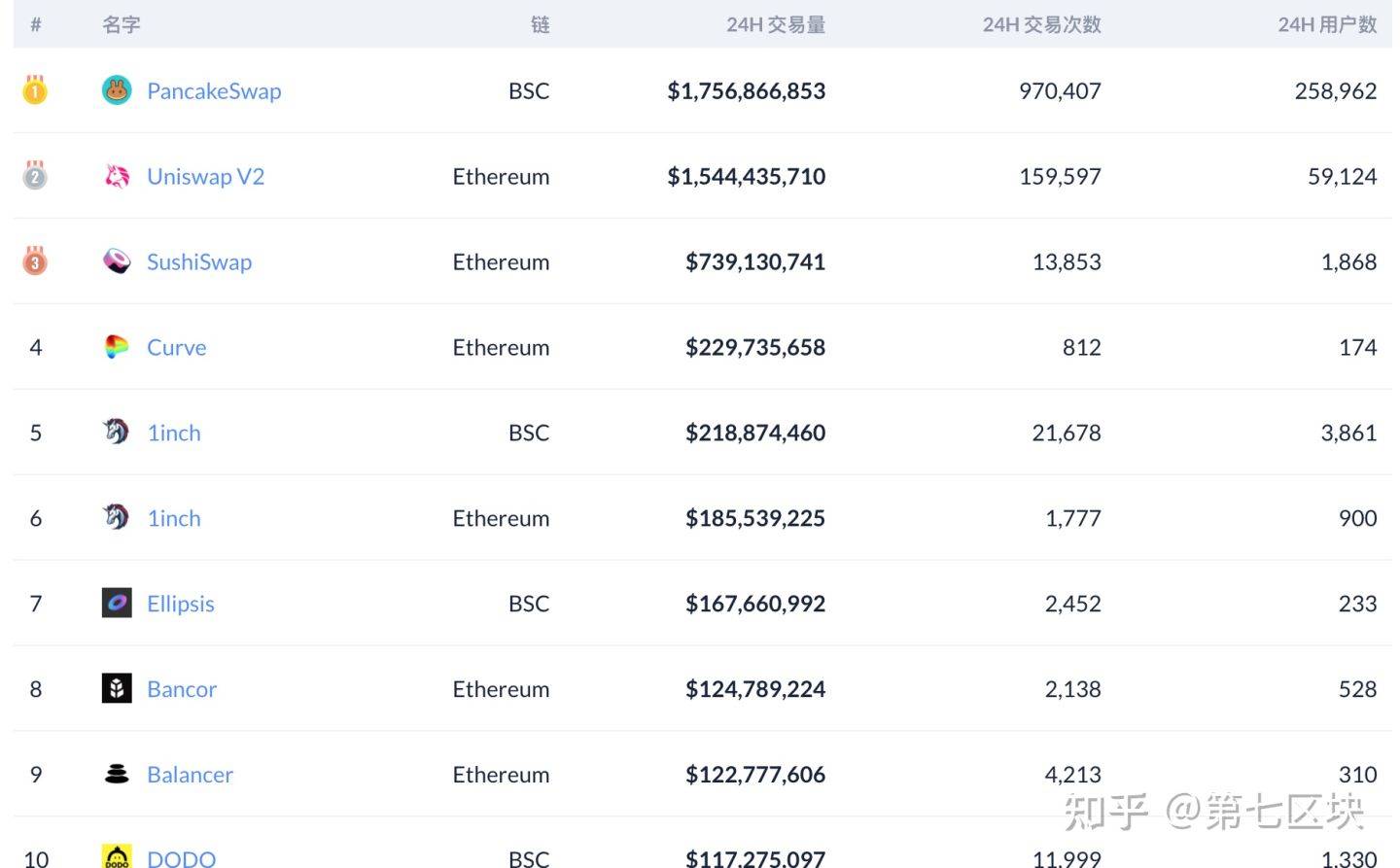The width and height of the screenshot is (1400, 868).
Task: Click the bronze third-place medal icon
Action: coord(35,260)
